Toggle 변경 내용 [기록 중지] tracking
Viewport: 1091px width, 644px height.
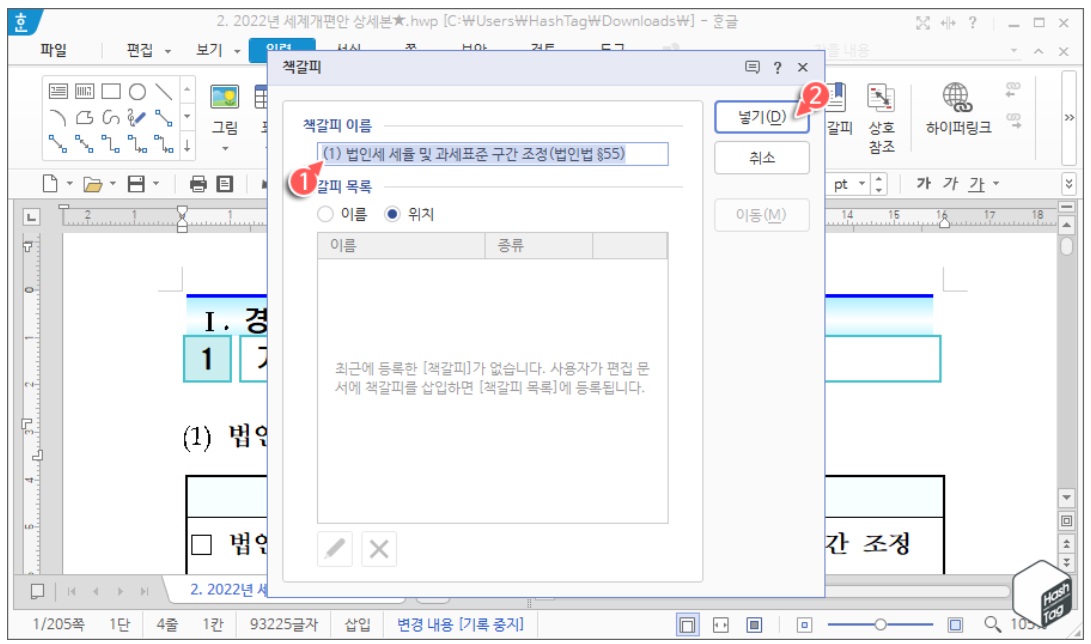(460, 624)
